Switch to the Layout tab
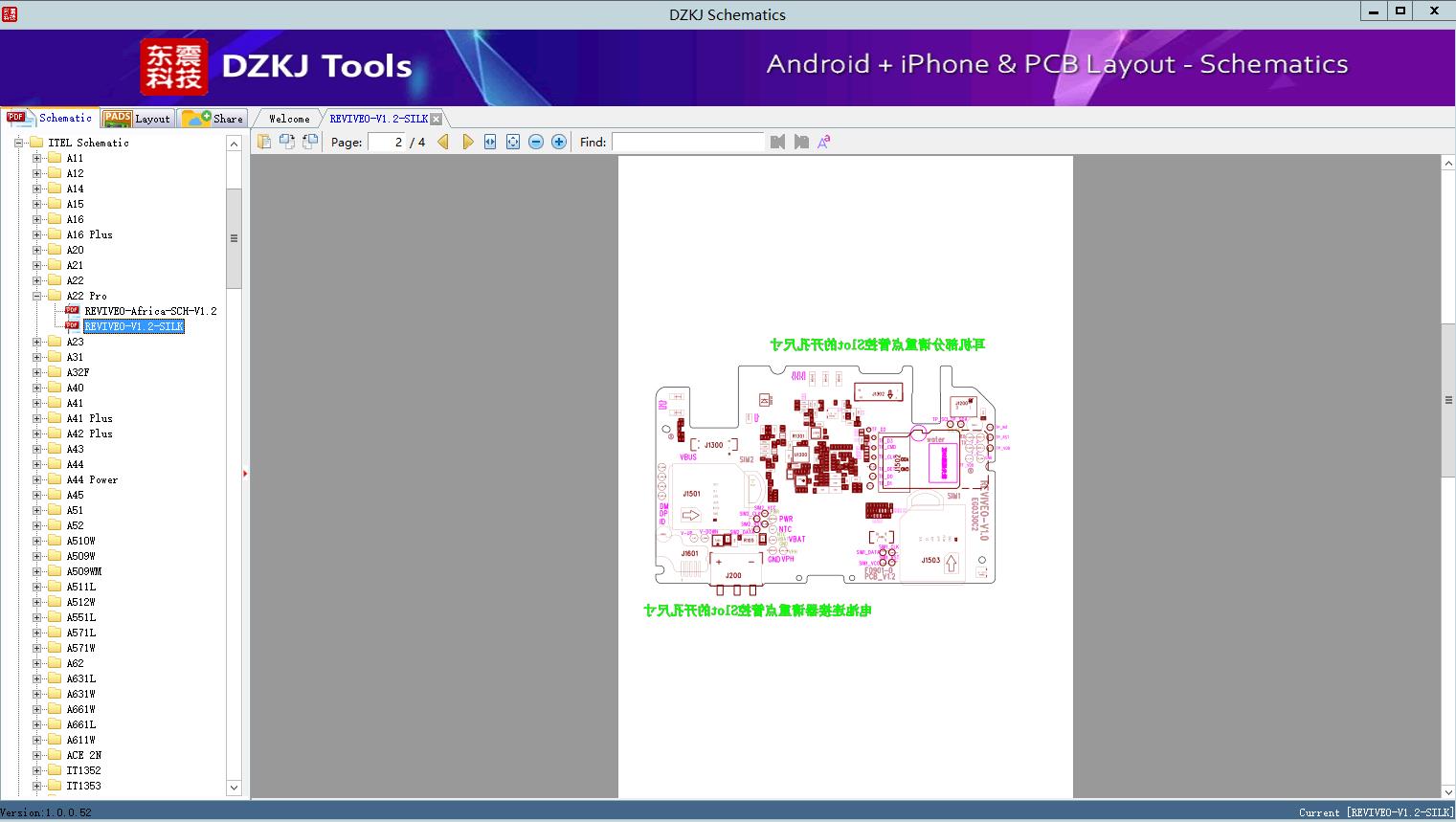Screen dimensions: 1456x822 tap(137, 118)
